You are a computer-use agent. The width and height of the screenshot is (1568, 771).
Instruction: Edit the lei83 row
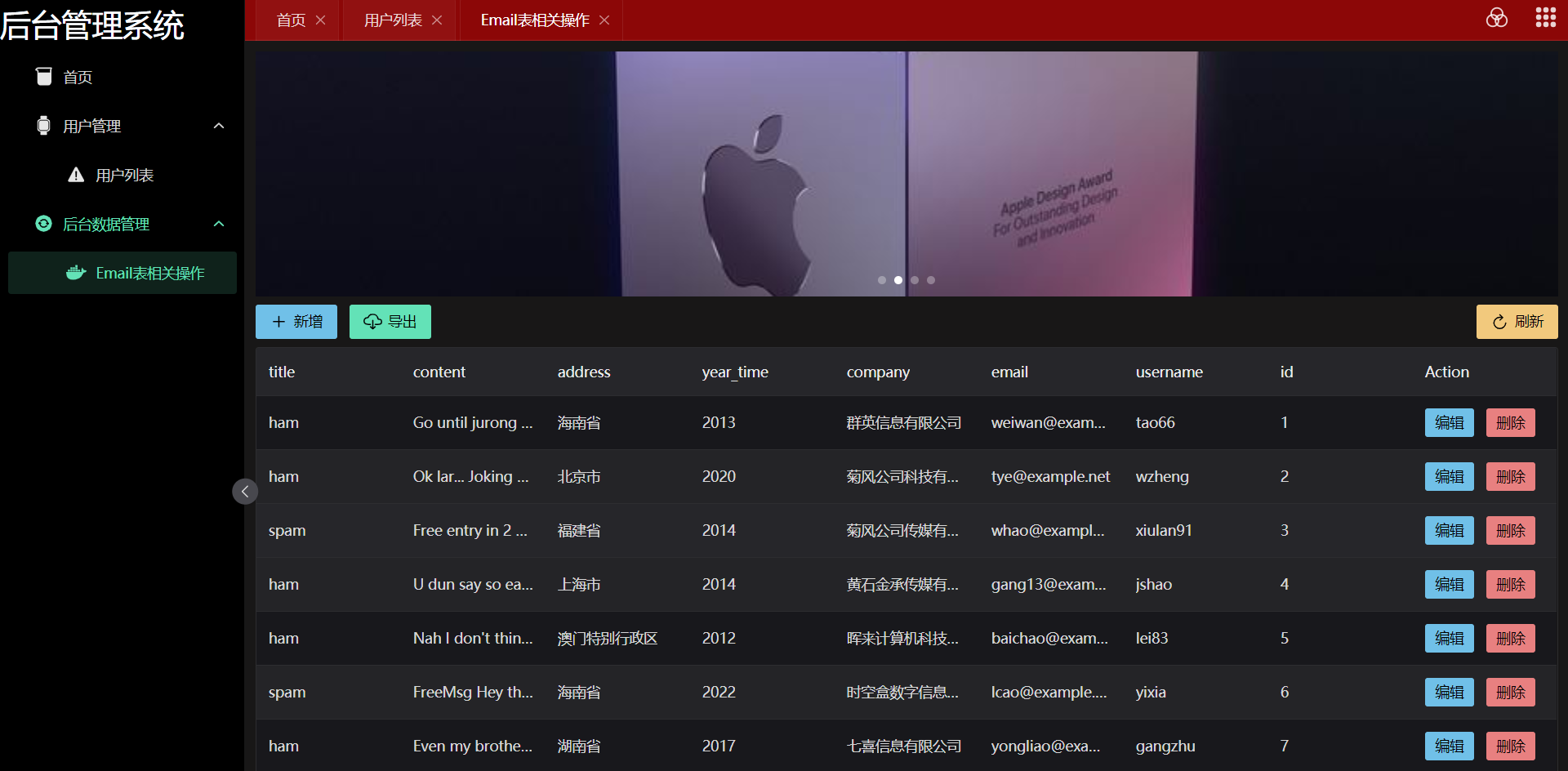(x=1450, y=639)
